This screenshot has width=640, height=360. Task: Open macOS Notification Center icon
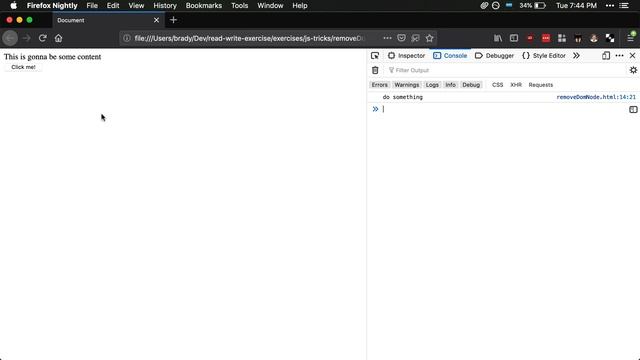(624, 6)
